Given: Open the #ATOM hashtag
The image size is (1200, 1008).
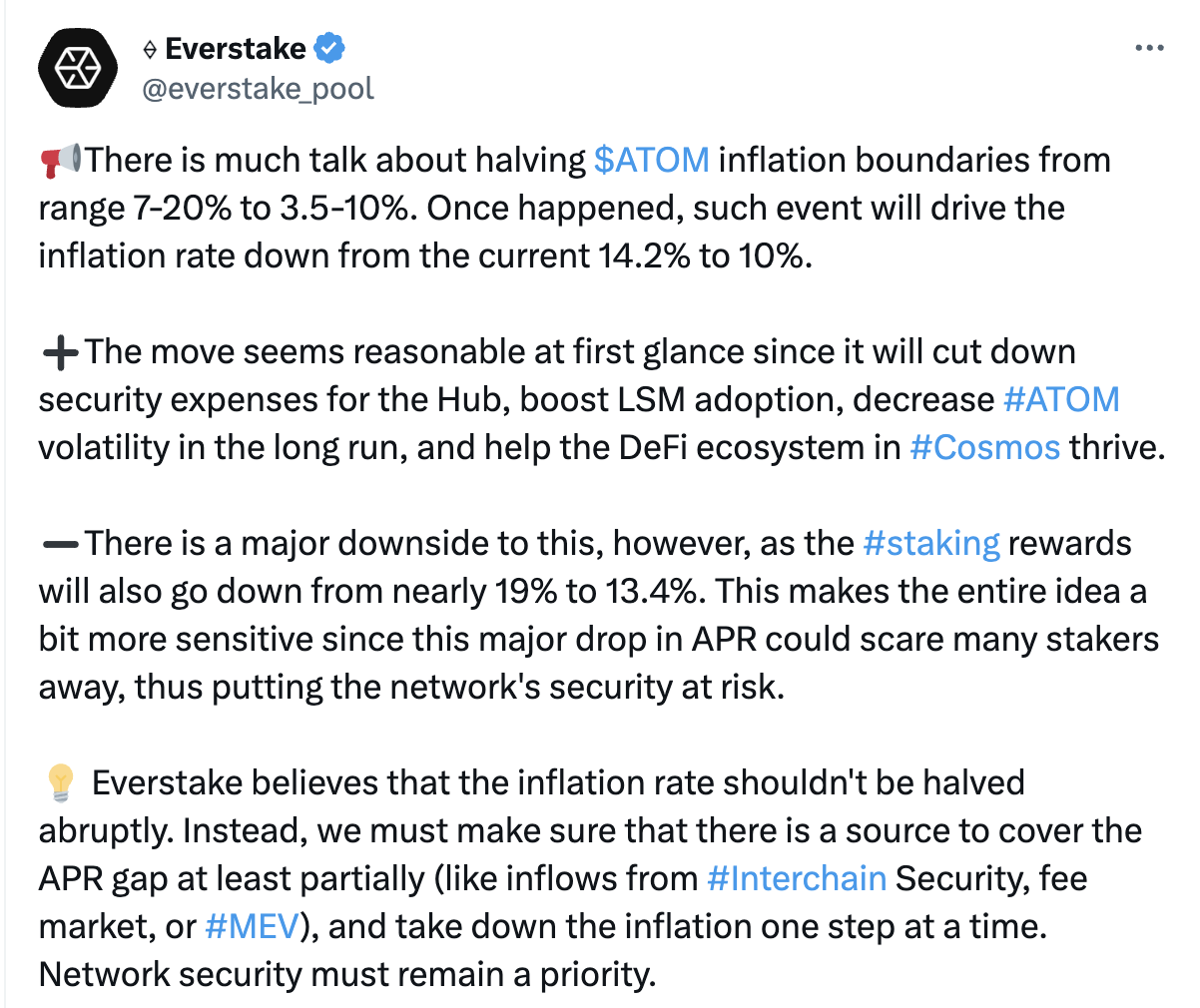Looking at the screenshot, I should click(x=1060, y=399).
